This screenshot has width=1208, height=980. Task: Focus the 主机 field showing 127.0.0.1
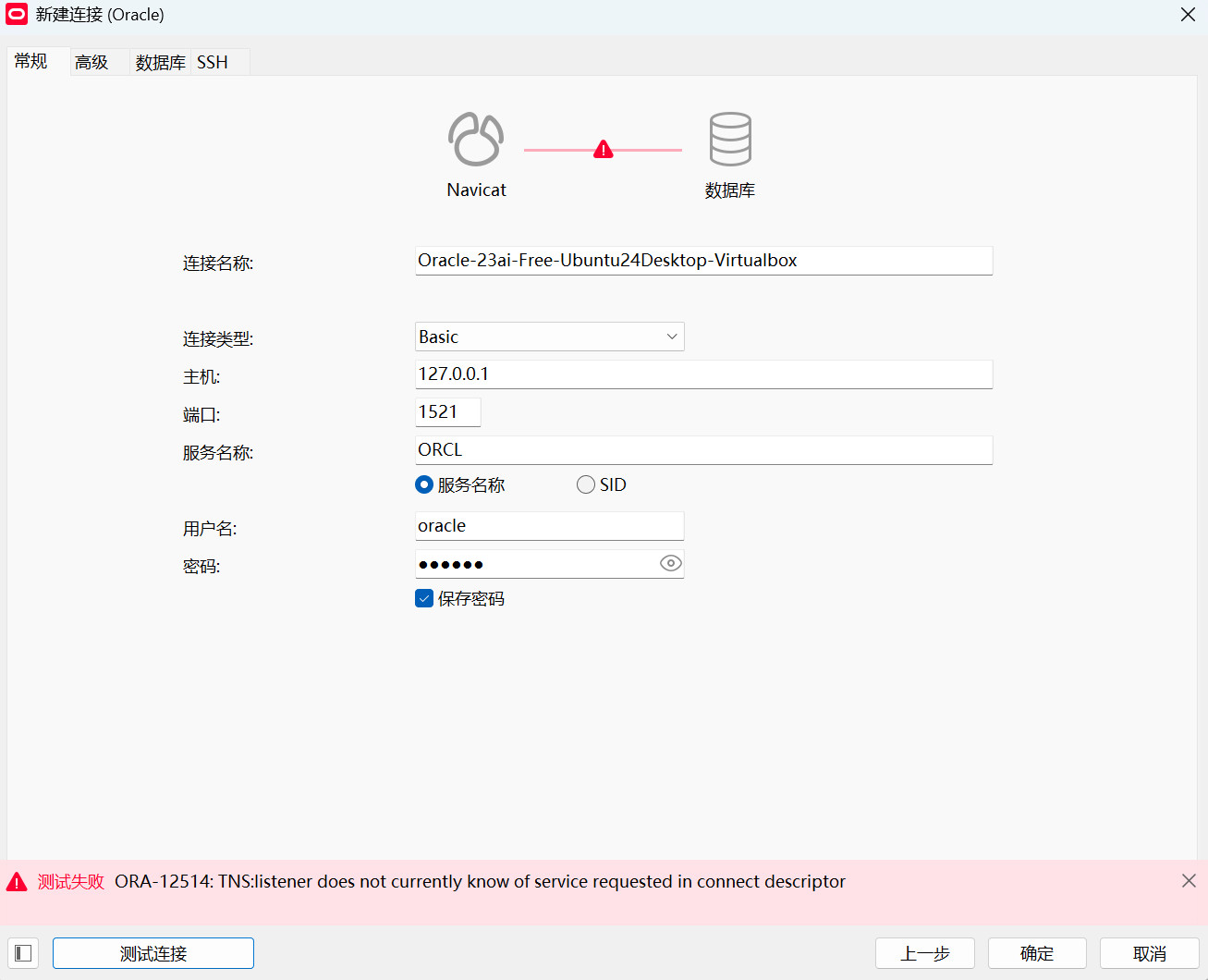tap(704, 374)
